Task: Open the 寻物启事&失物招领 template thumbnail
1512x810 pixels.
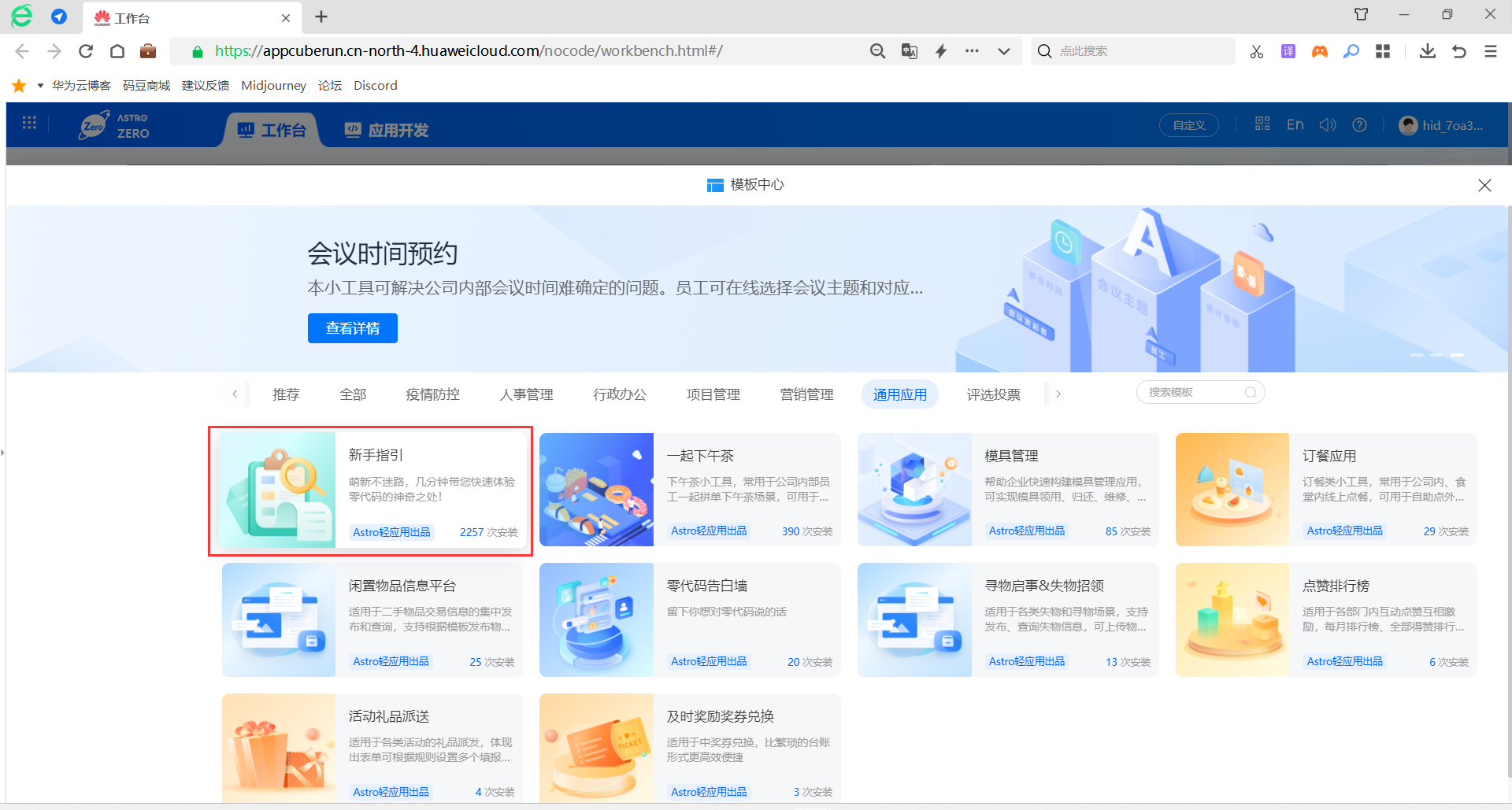Action: click(x=914, y=620)
